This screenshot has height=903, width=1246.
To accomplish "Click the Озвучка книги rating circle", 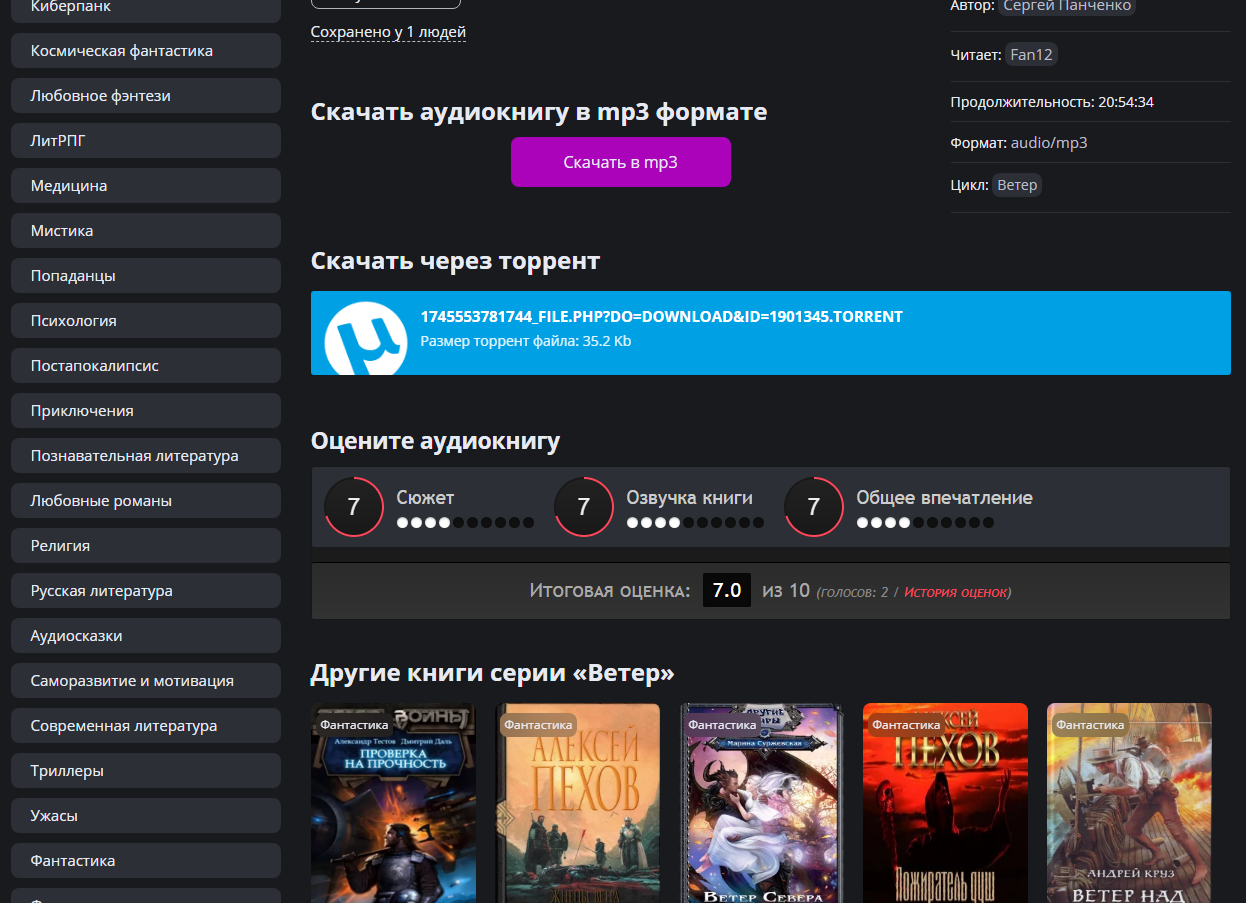I will [584, 507].
